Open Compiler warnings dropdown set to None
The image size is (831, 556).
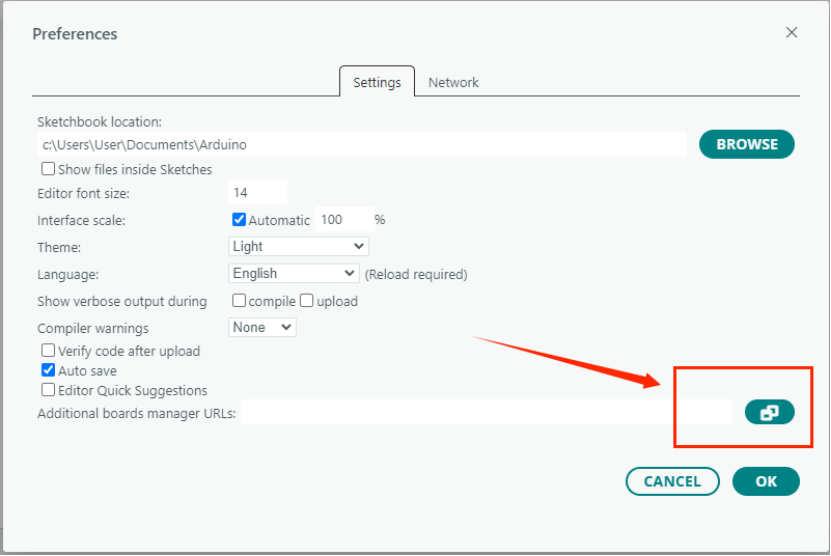tap(262, 327)
